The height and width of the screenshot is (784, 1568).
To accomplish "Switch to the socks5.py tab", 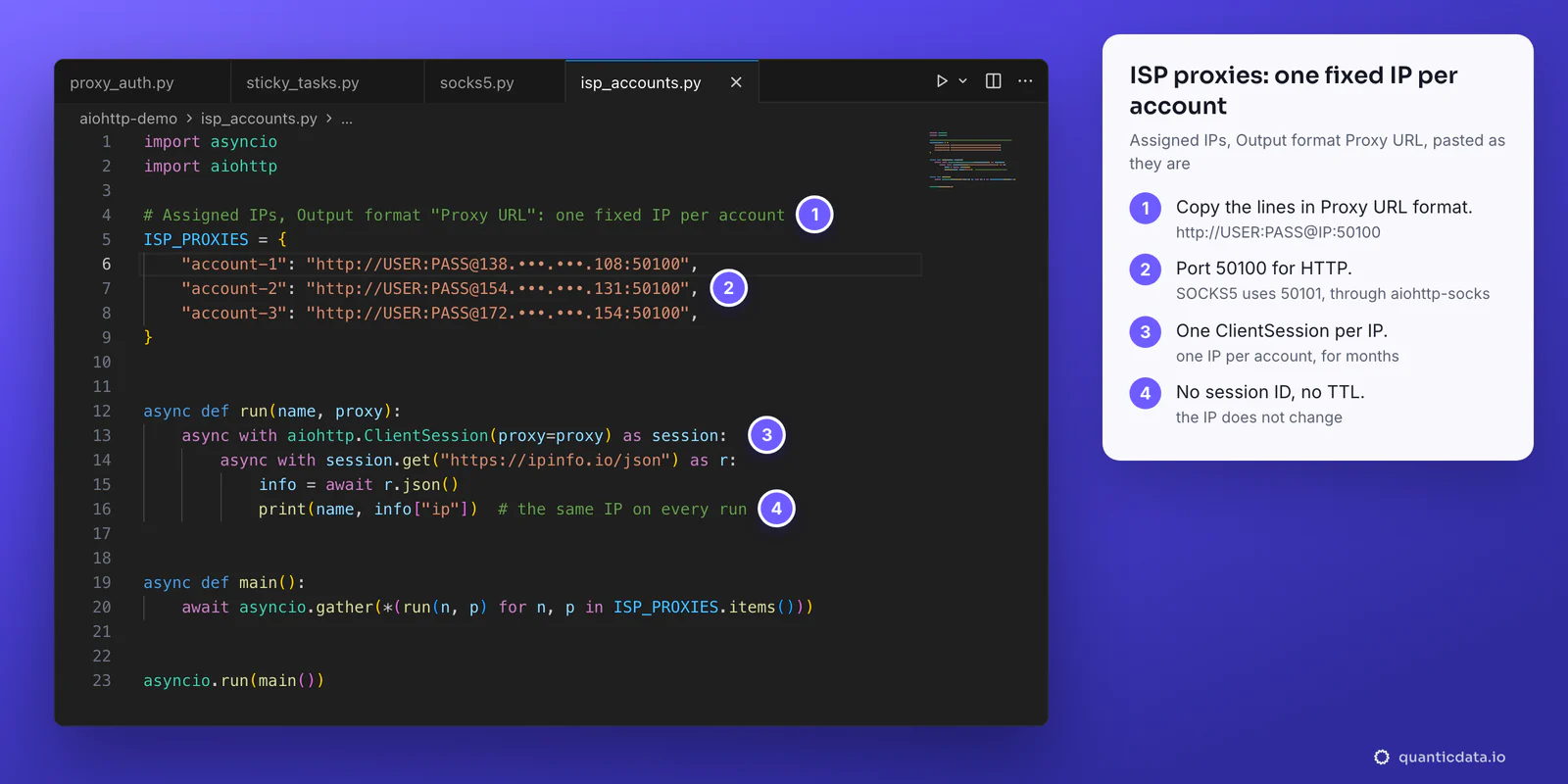I will click(x=477, y=83).
